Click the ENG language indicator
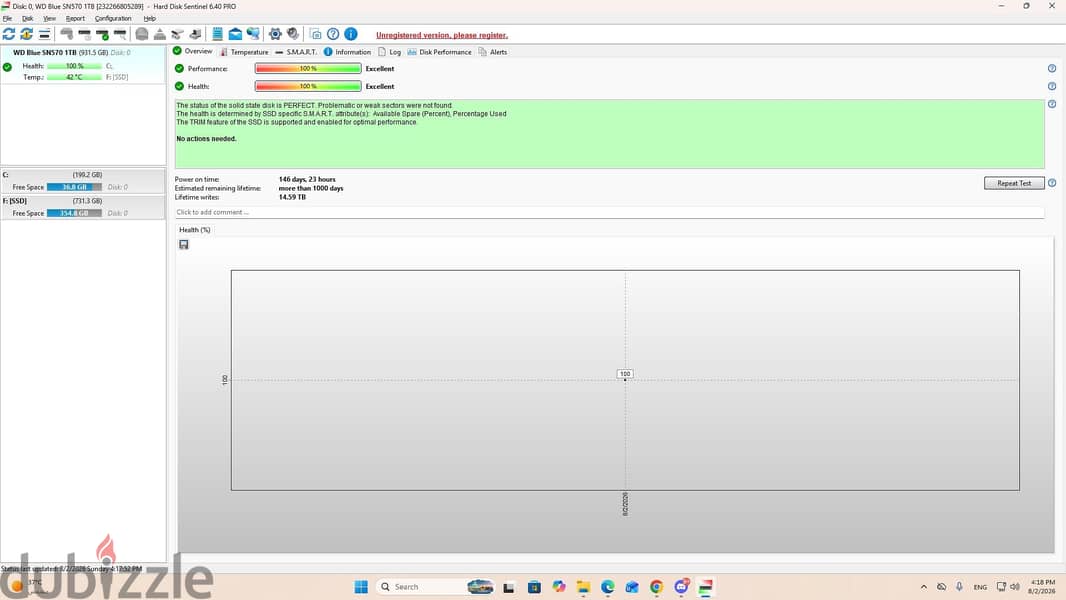This screenshot has height=600, width=1066. (980, 587)
